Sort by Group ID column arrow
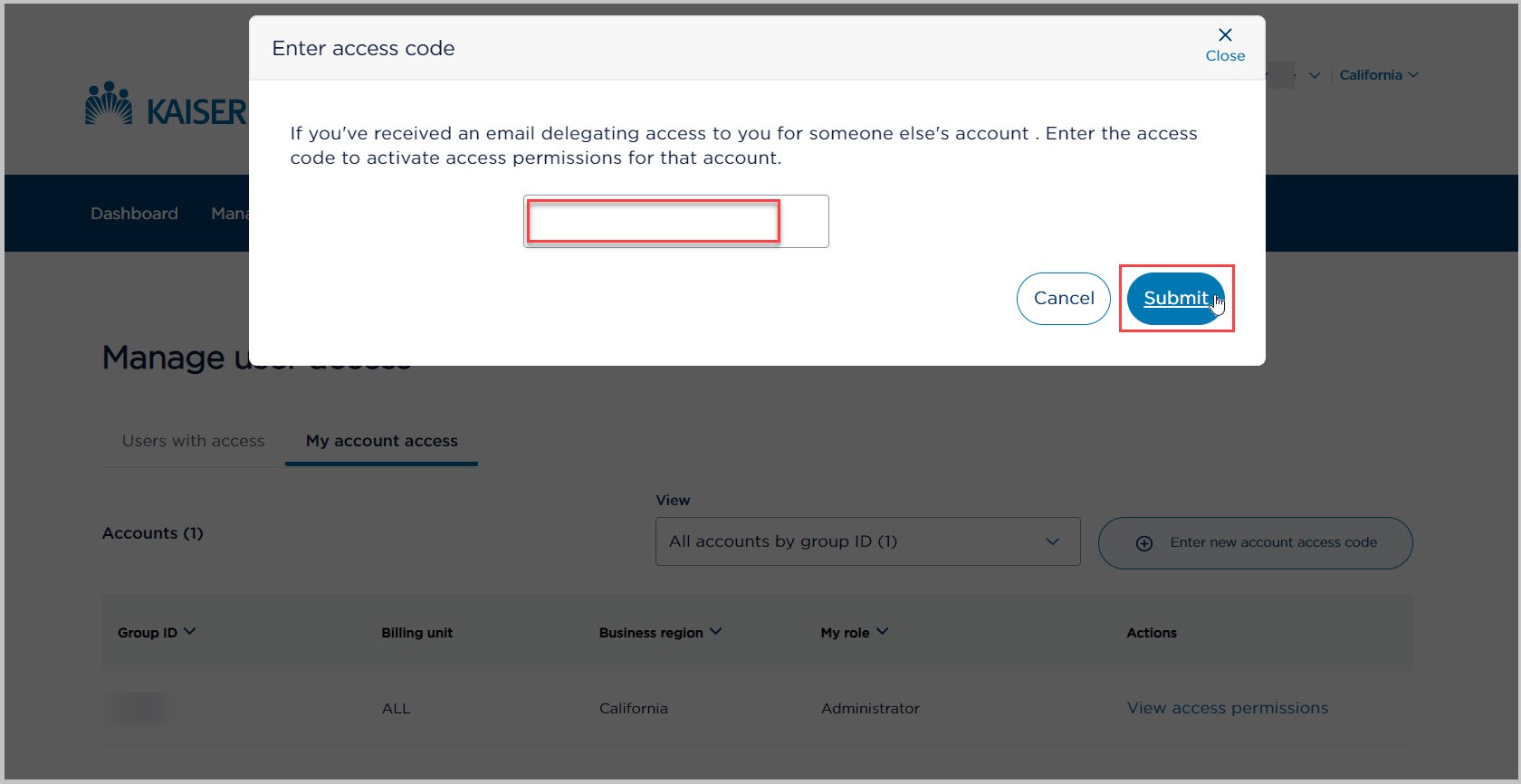The width and height of the screenshot is (1521, 784). click(190, 631)
